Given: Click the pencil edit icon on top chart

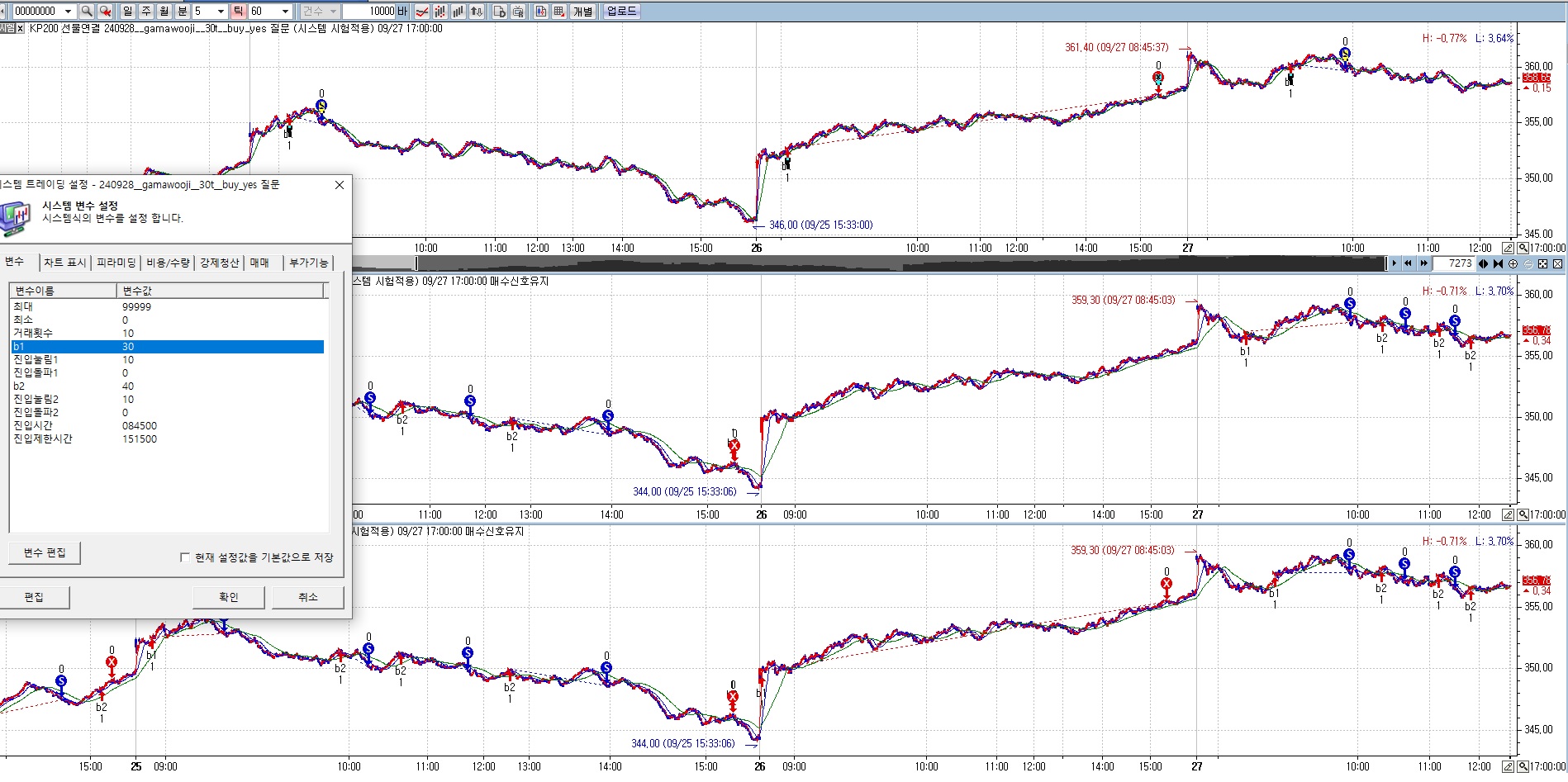Looking at the screenshot, I should coord(1508,248).
